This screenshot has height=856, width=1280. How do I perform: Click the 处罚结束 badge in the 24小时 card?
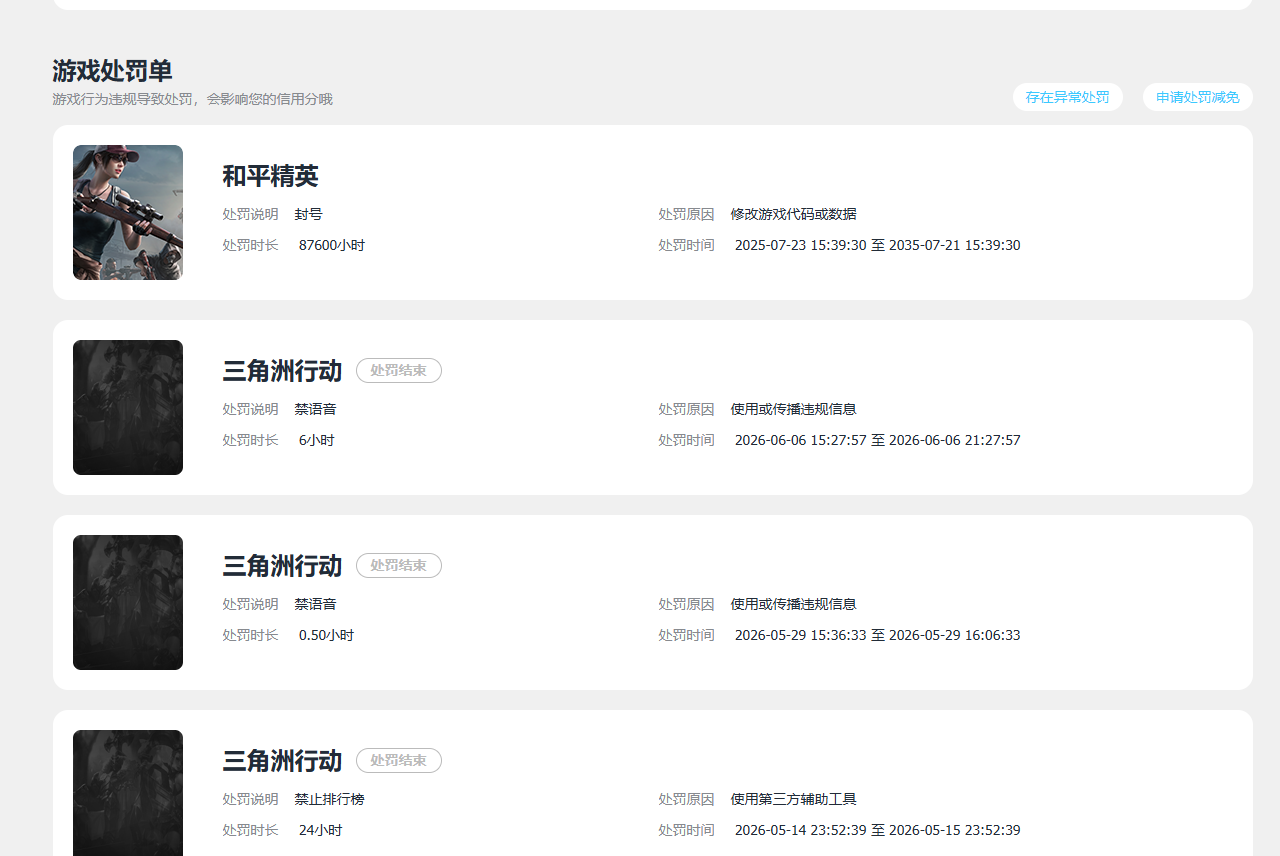[x=399, y=761]
